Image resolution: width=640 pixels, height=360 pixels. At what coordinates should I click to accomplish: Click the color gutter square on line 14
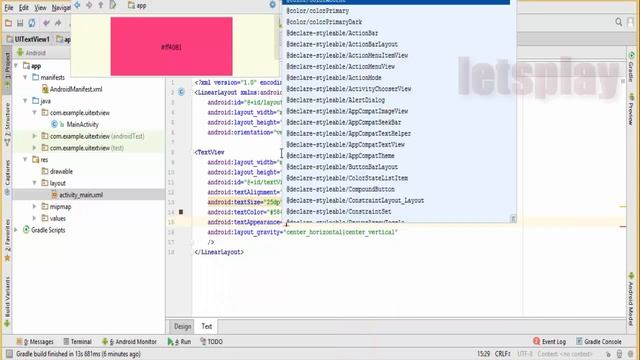point(181,212)
